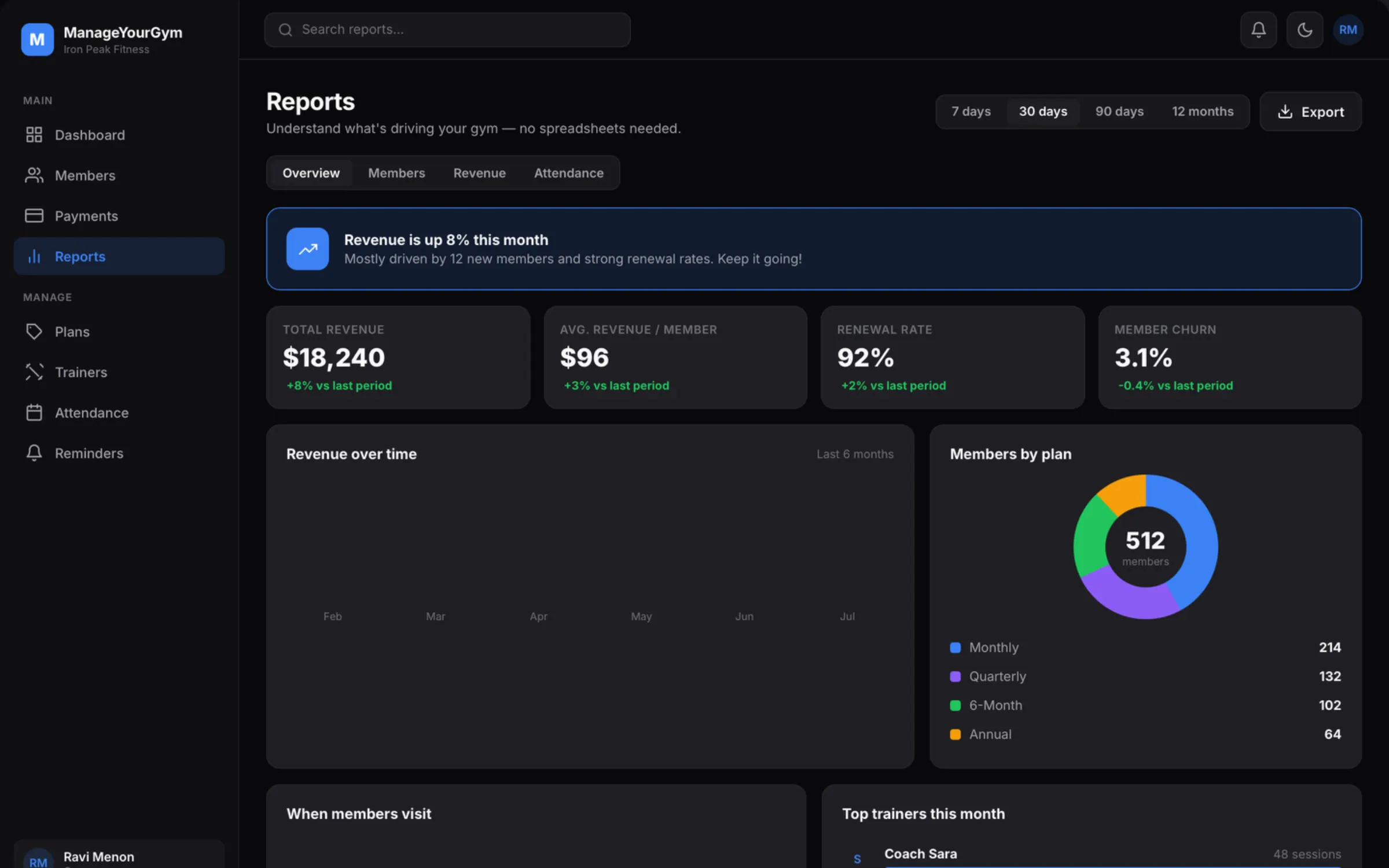Open Reminders in the sidebar
The height and width of the screenshot is (868, 1389).
click(x=119, y=453)
